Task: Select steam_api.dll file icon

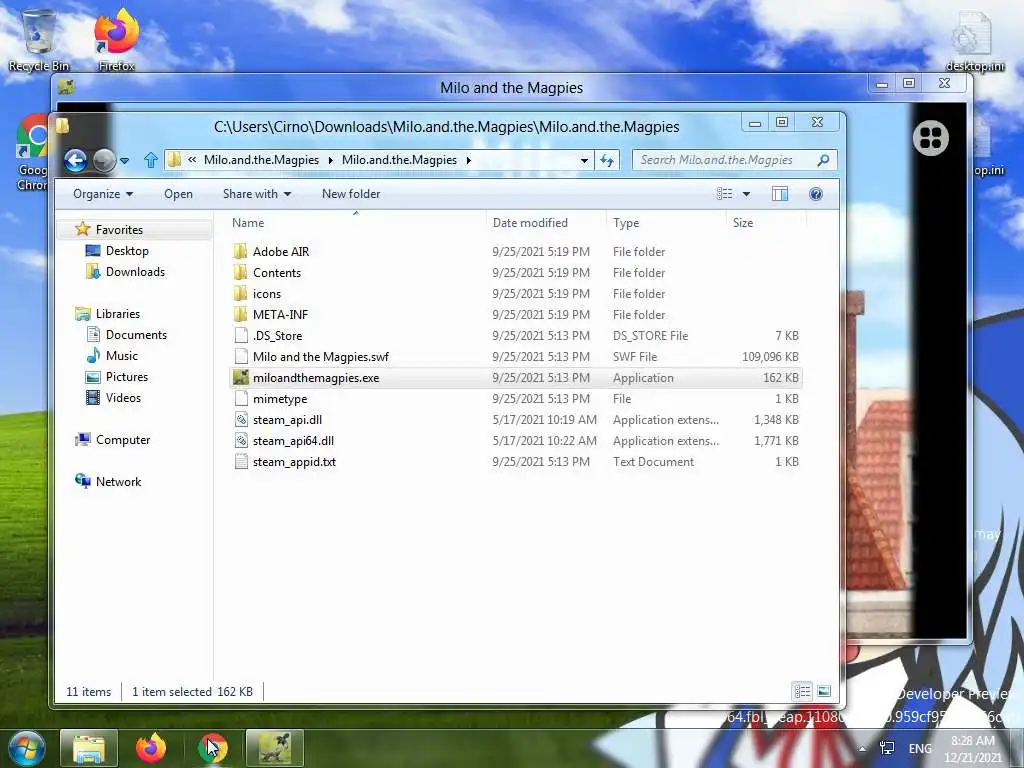Action: pos(241,420)
